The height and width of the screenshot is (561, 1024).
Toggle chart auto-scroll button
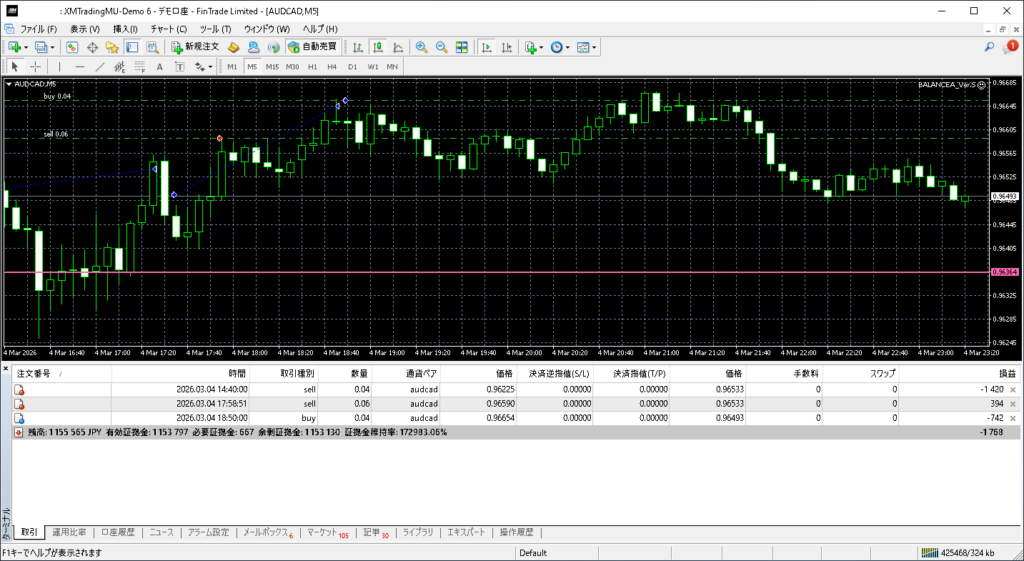coord(485,47)
